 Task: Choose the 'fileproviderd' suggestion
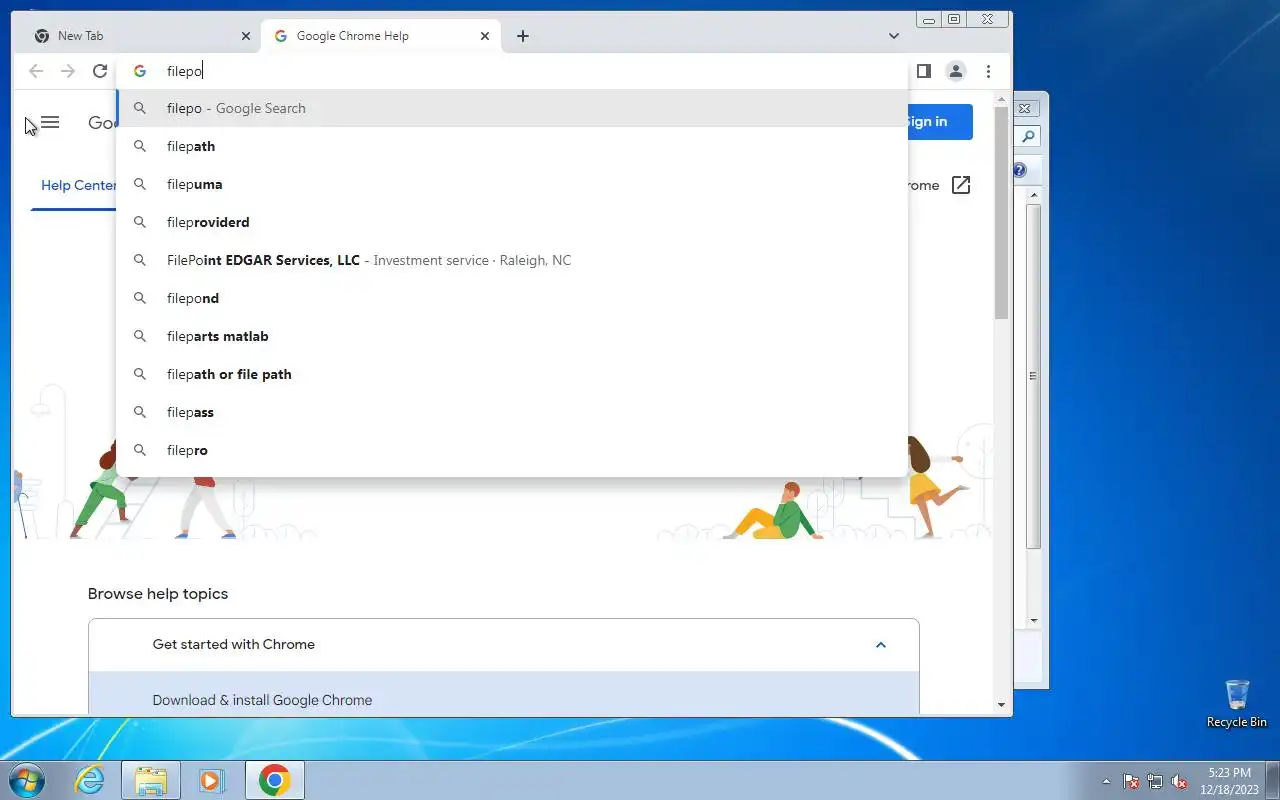click(512, 222)
